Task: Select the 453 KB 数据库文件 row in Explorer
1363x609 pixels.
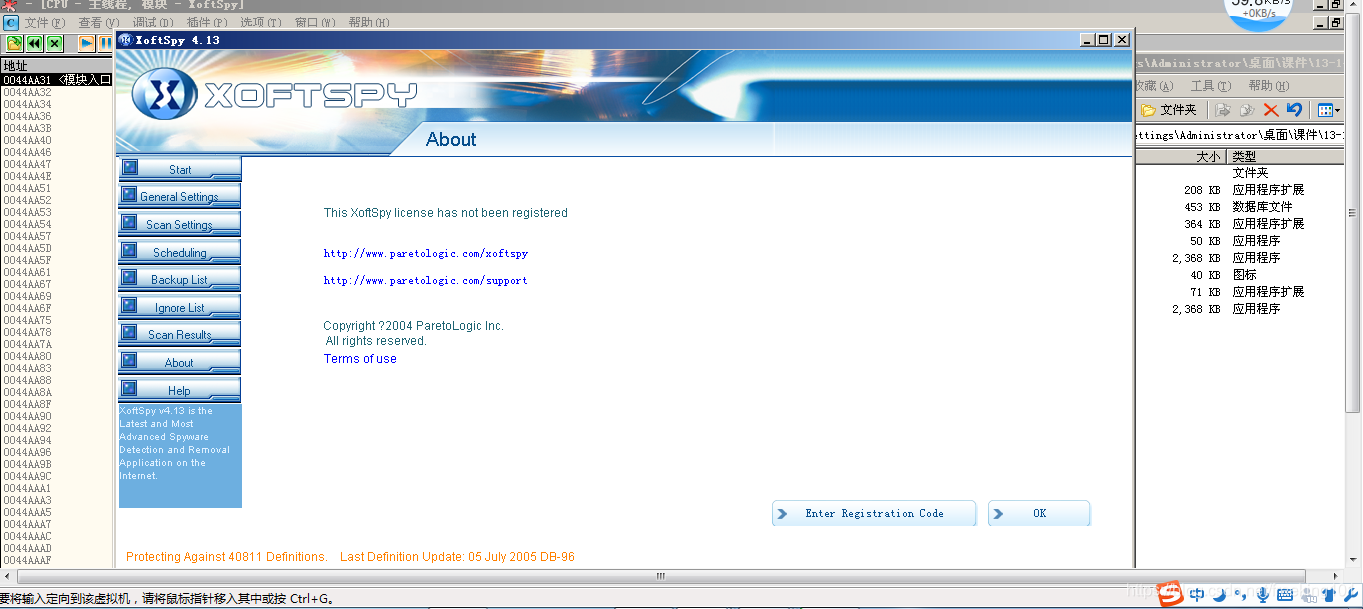Action: (x=1241, y=207)
